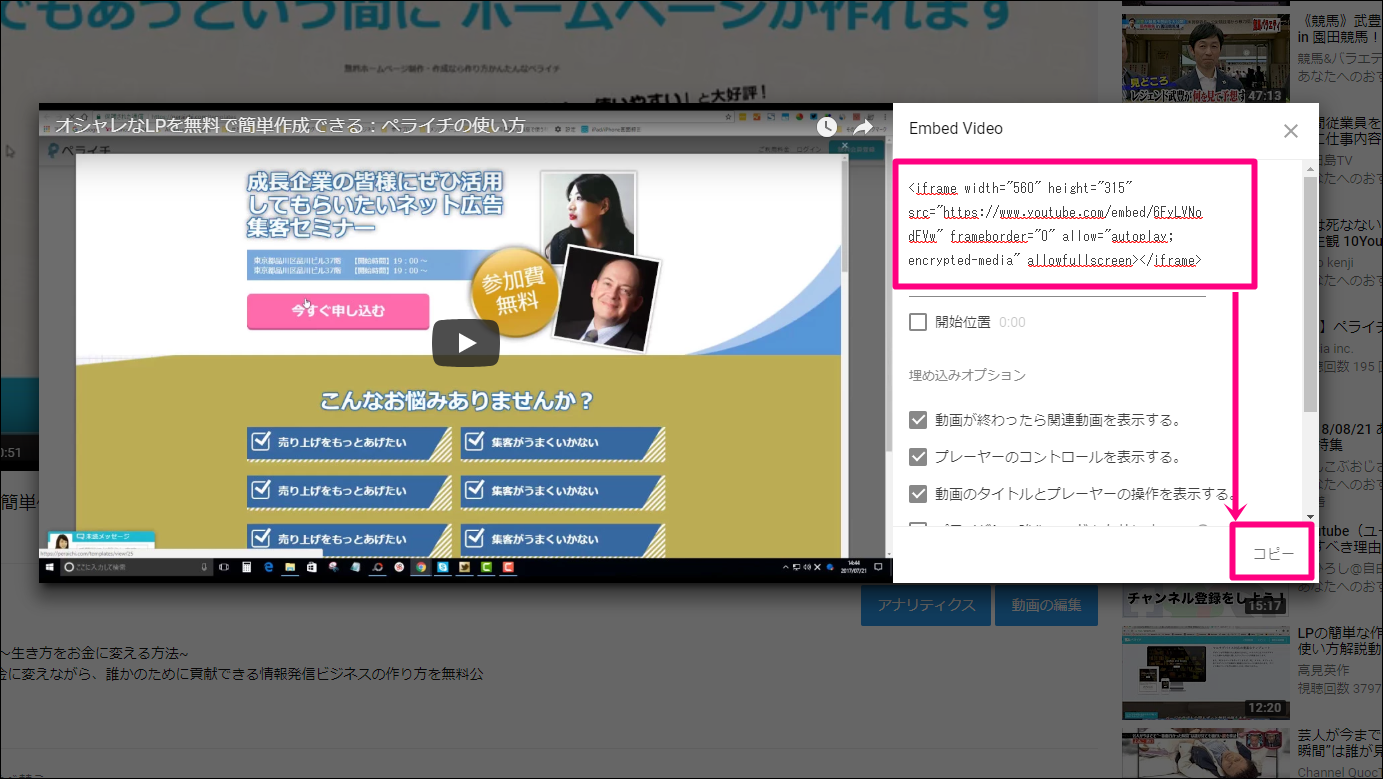This screenshot has width=1383, height=779.
Task: Click the dialog scrollbar up arrow
Action: 1310,168
